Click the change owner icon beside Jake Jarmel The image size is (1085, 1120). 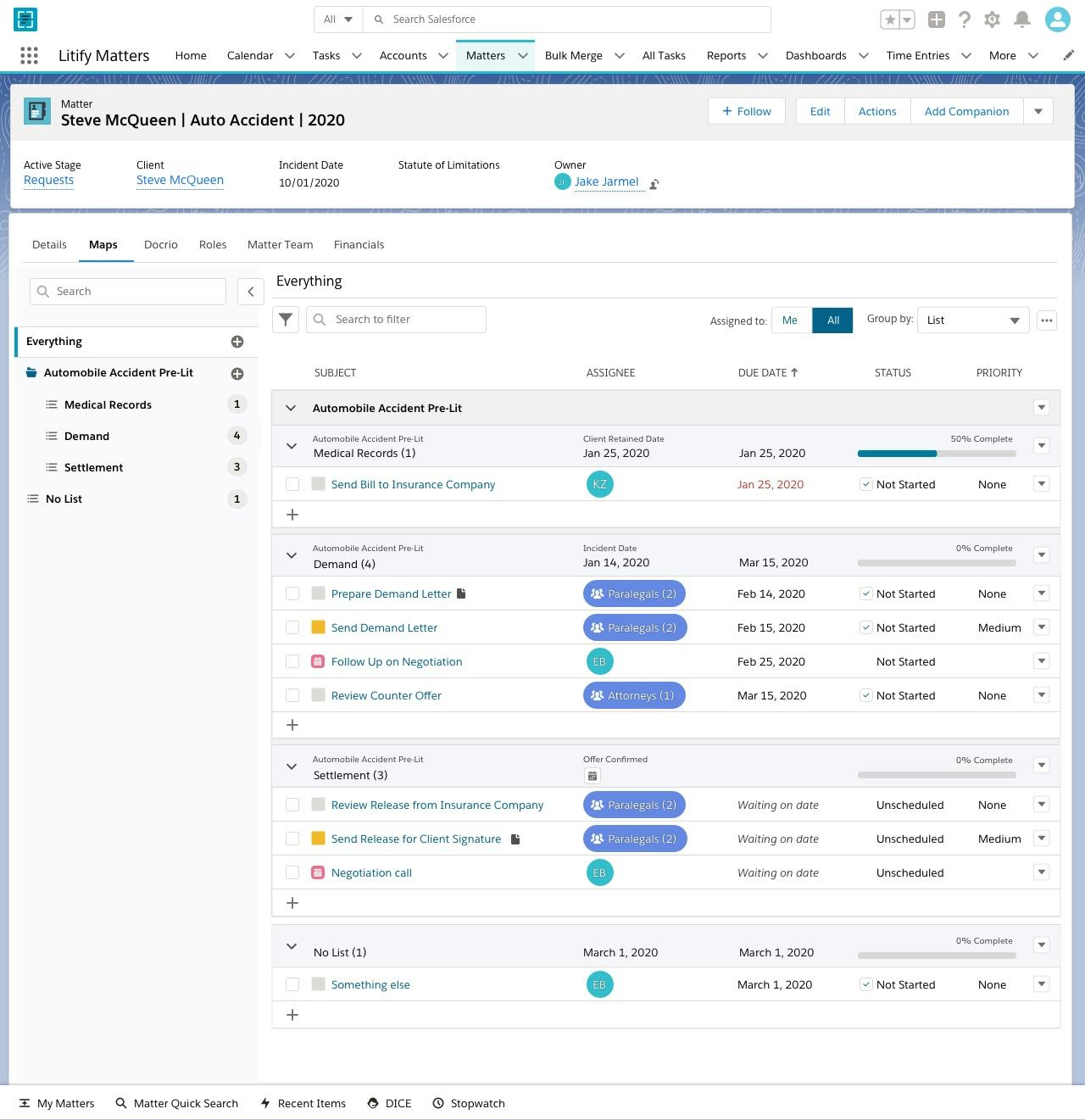click(654, 184)
